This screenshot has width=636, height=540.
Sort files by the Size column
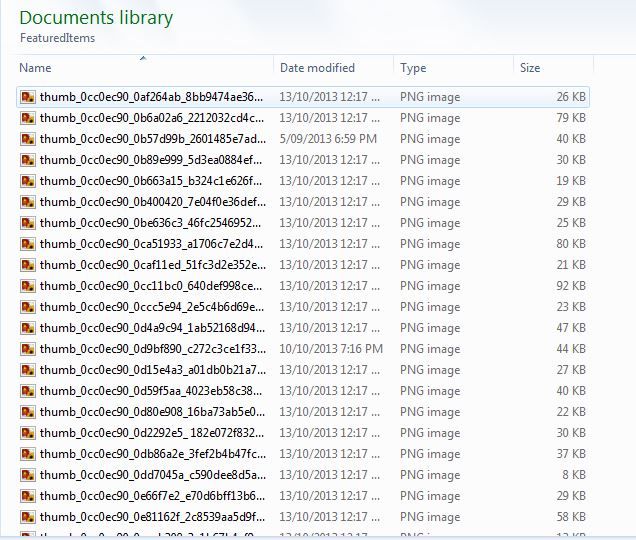530,68
